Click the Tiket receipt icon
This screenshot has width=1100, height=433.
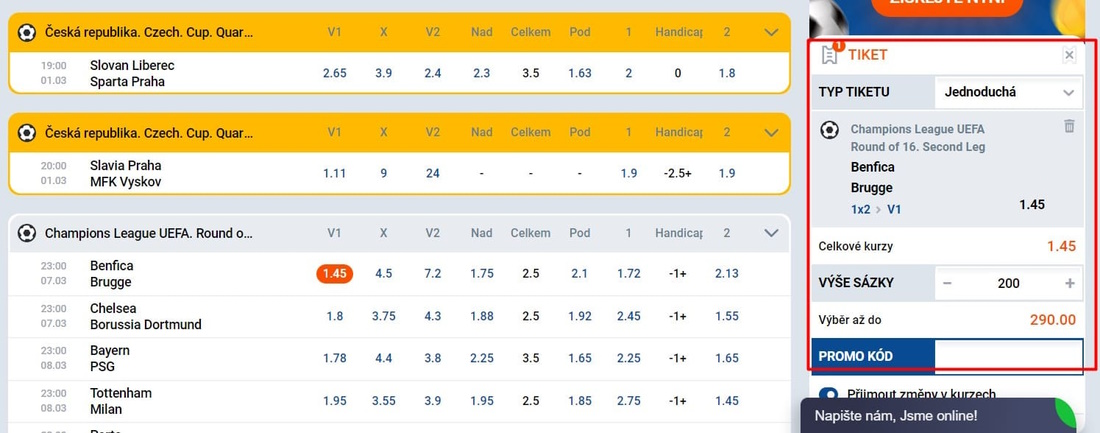pyautogui.click(x=830, y=55)
